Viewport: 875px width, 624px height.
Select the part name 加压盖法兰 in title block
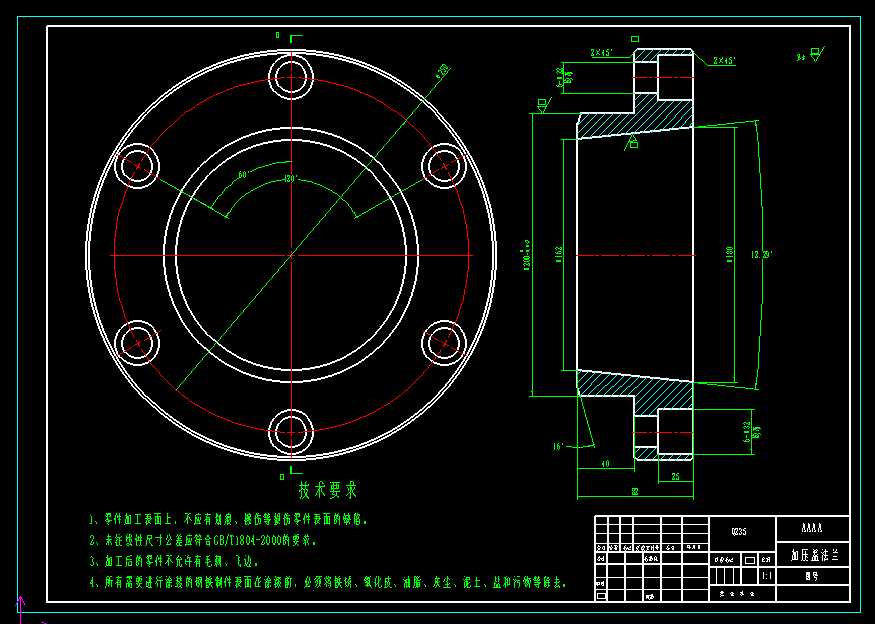click(x=814, y=555)
